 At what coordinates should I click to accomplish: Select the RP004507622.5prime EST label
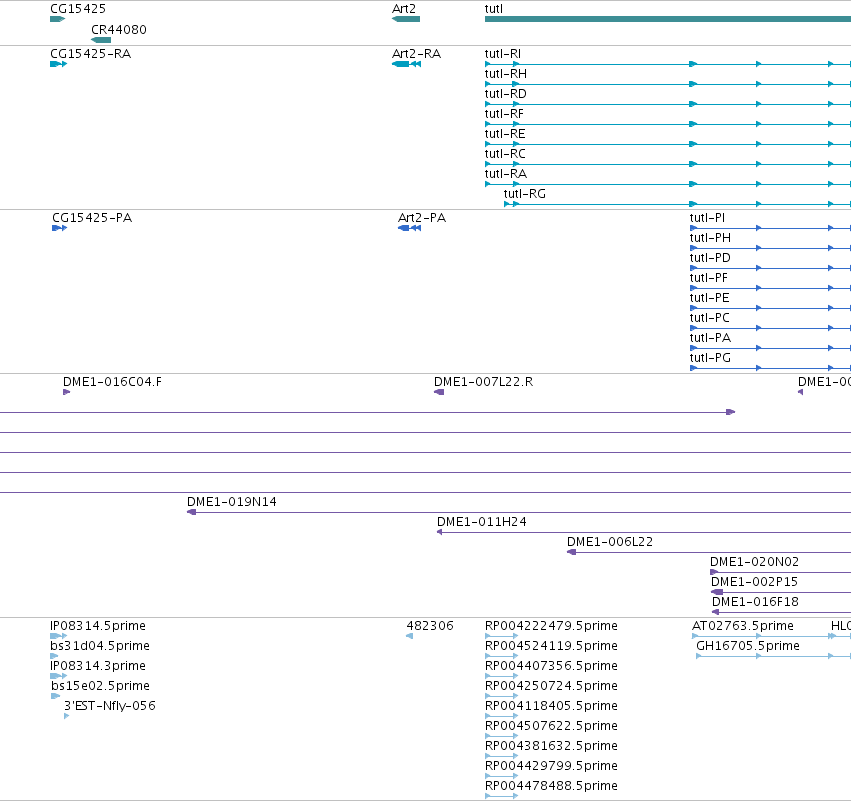(x=551, y=726)
